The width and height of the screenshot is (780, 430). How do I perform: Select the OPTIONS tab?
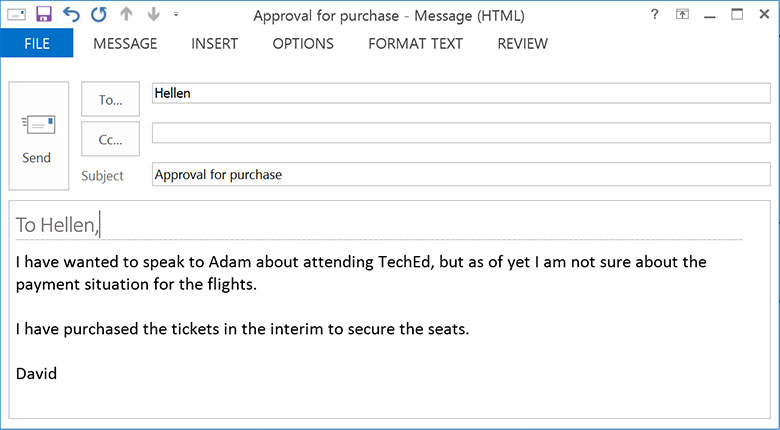(x=303, y=43)
